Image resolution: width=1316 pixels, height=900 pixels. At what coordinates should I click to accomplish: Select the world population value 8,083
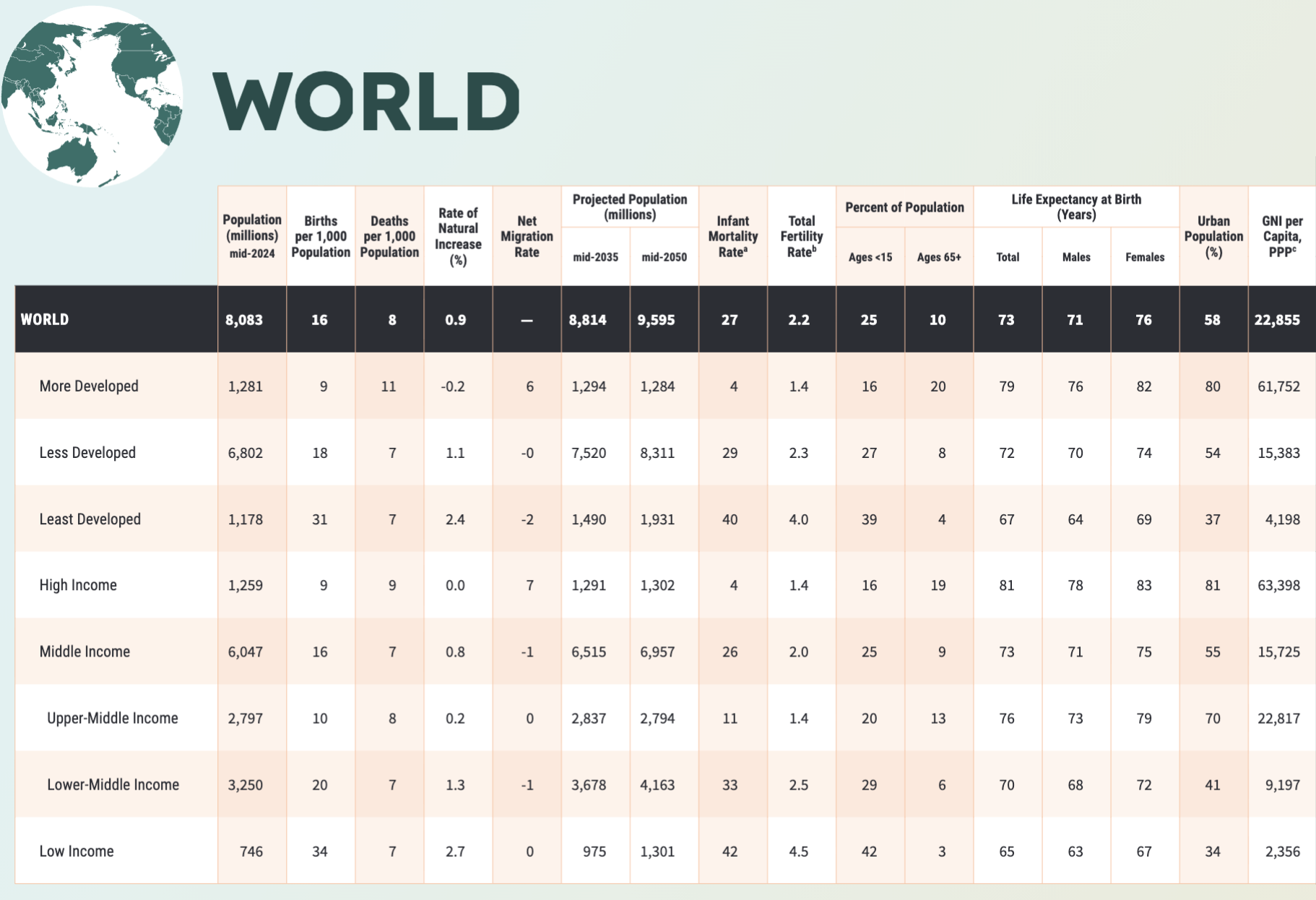pos(244,320)
